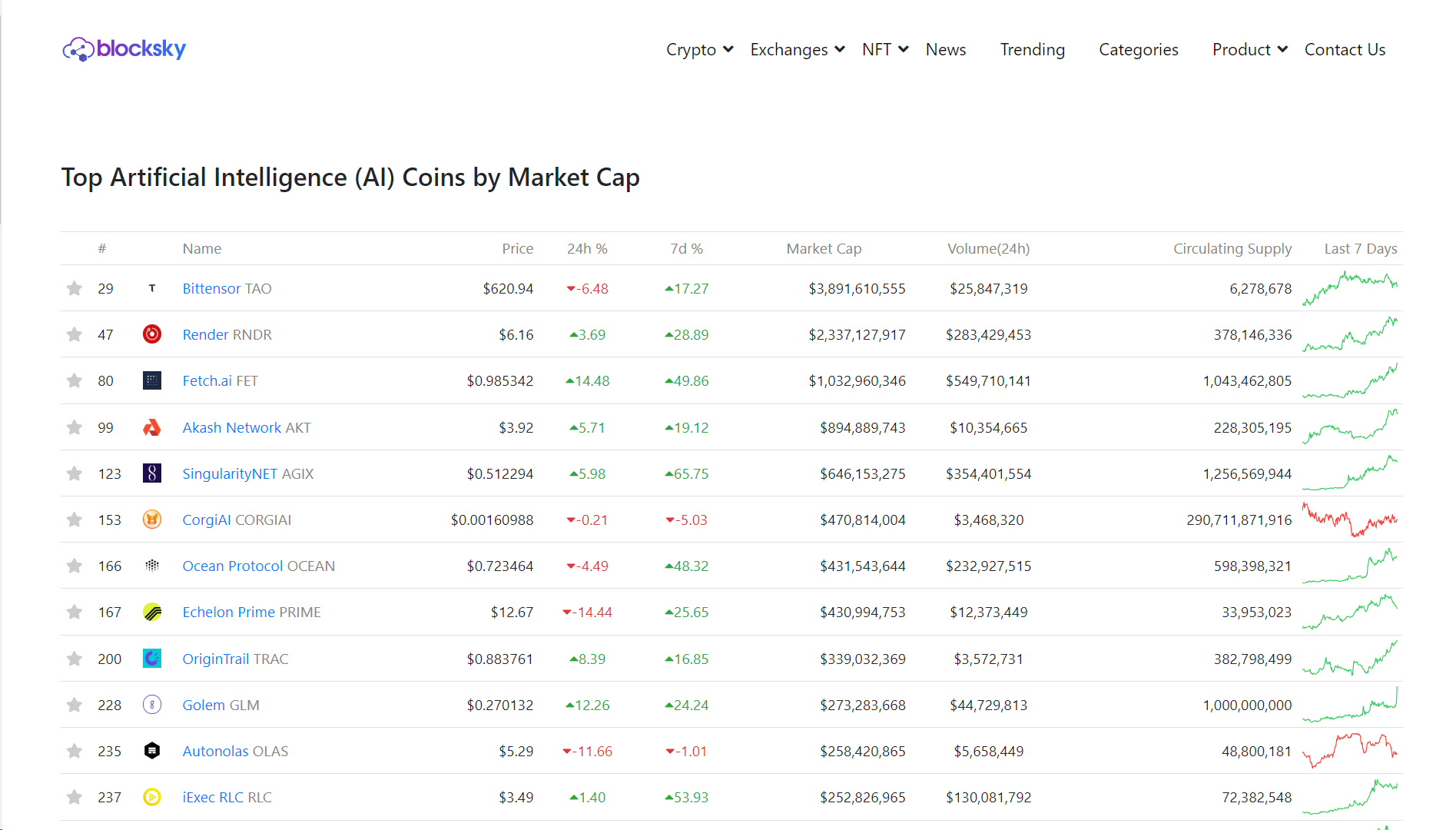The width and height of the screenshot is (1456, 830).
Task: Open the CorgiAI coin link
Action: coord(207,520)
